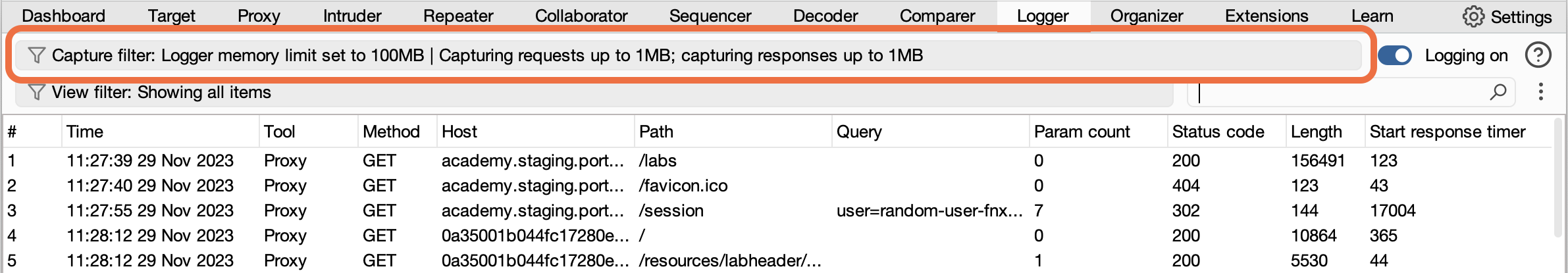1568x273 pixels.
Task: Select the /session request with 302 status
Action: click(671, 211)
